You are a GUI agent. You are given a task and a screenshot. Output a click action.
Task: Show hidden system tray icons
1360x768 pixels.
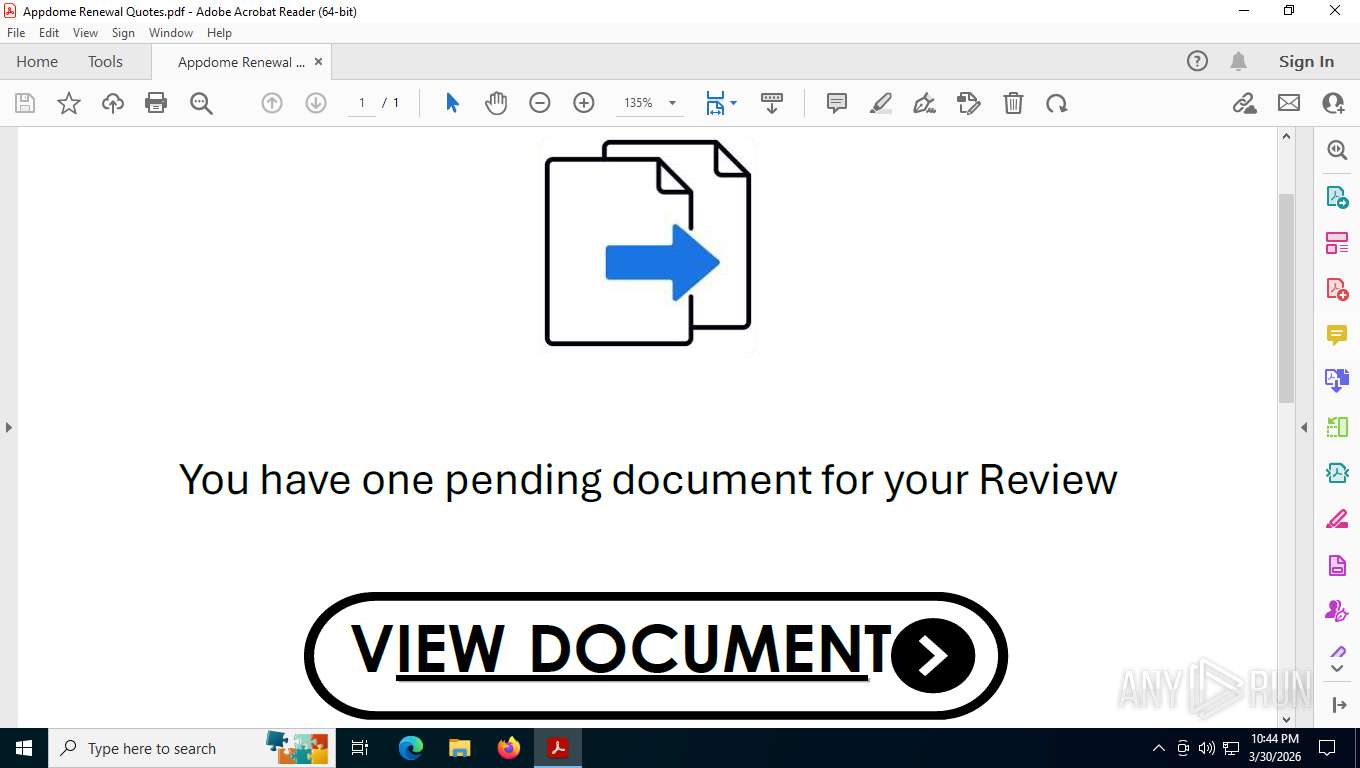[1159, 748]
